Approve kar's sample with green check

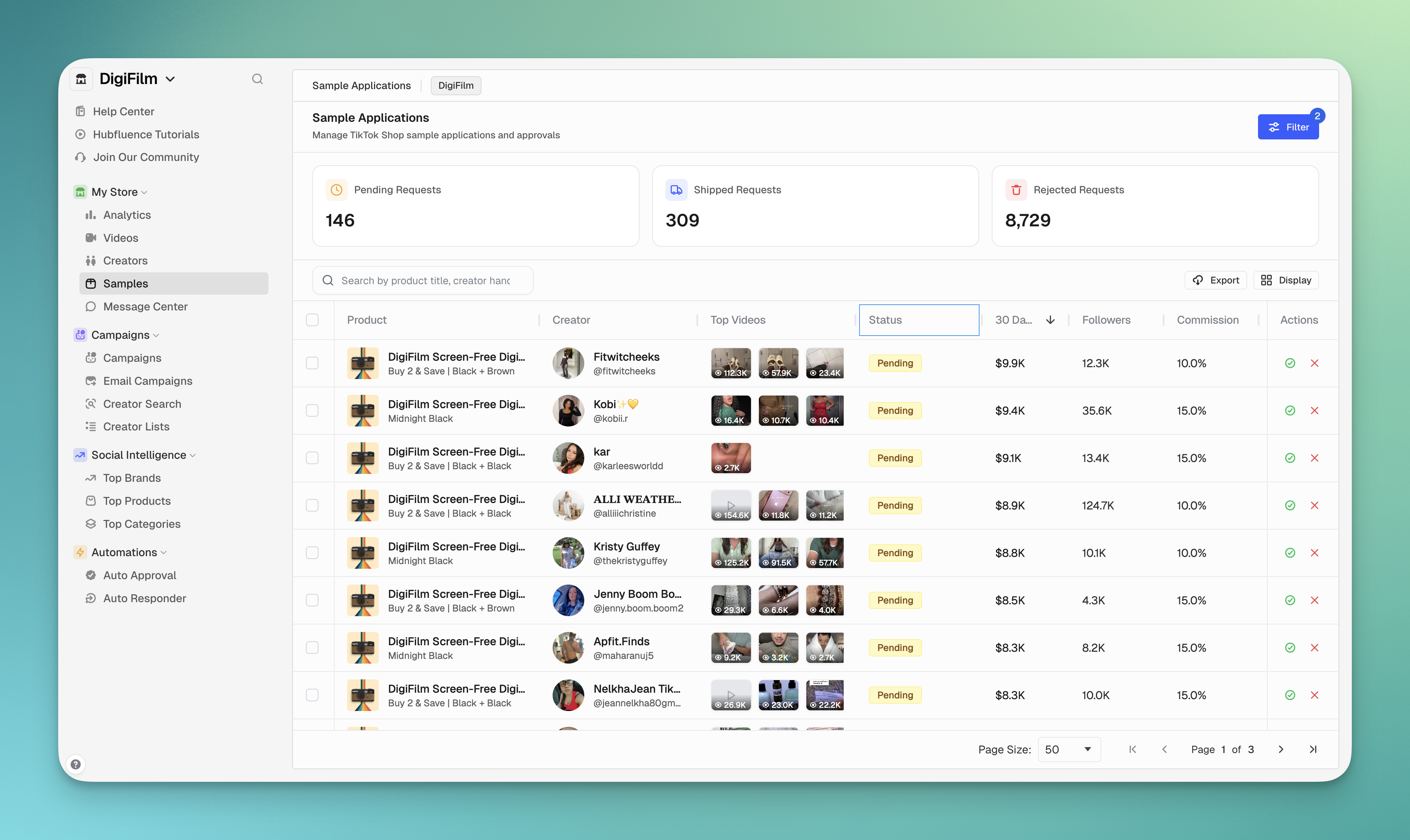click(x=1290, y=458)
